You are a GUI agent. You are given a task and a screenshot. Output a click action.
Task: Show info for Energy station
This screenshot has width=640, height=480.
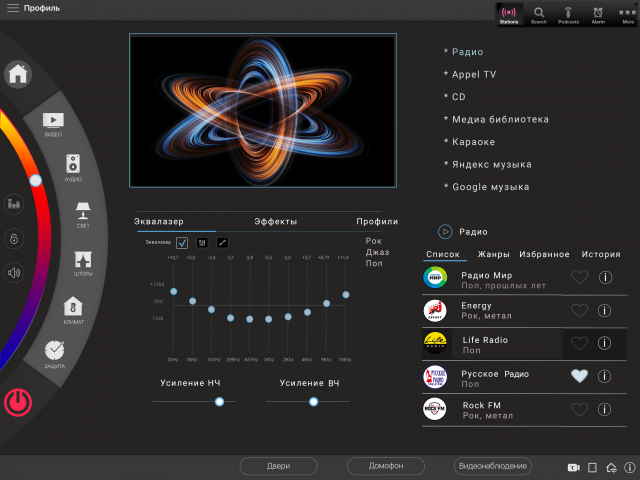[x=604, y=311]
